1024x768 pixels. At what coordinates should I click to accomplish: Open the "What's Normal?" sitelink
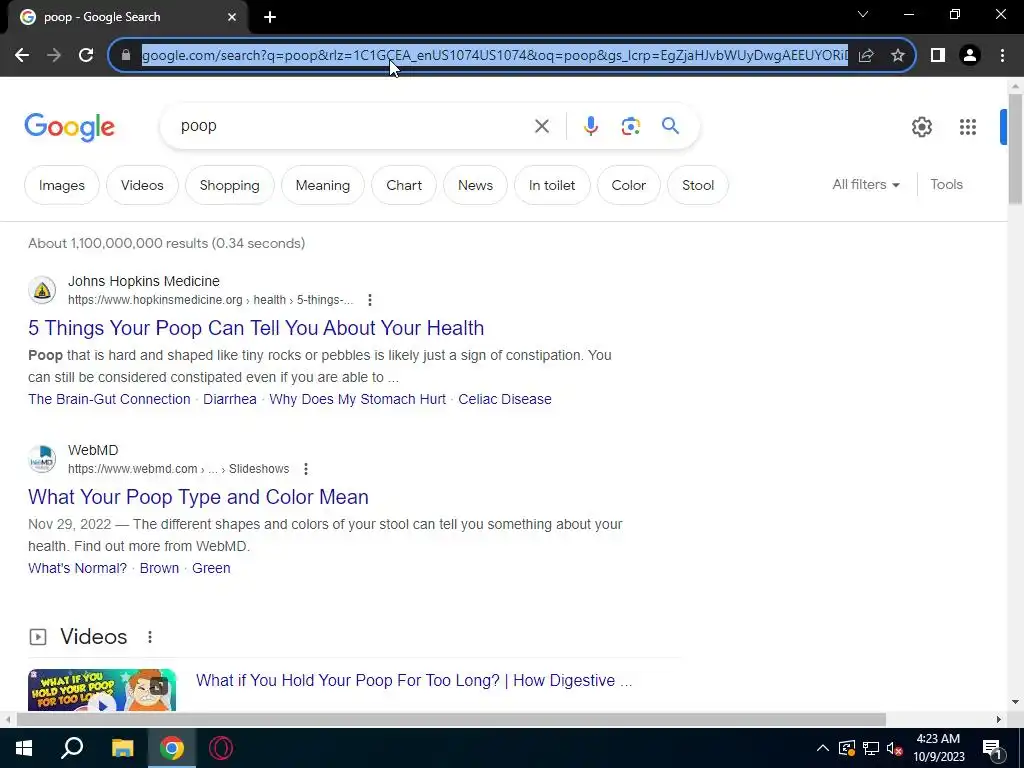[x=78, y=568]
